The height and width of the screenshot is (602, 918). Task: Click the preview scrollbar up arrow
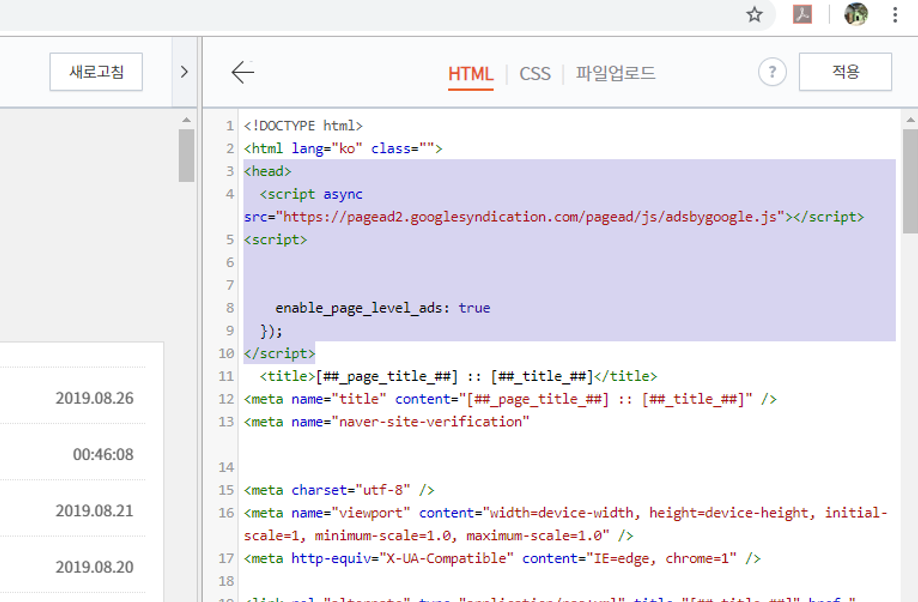pyautogui.click(x=186, y=119)
